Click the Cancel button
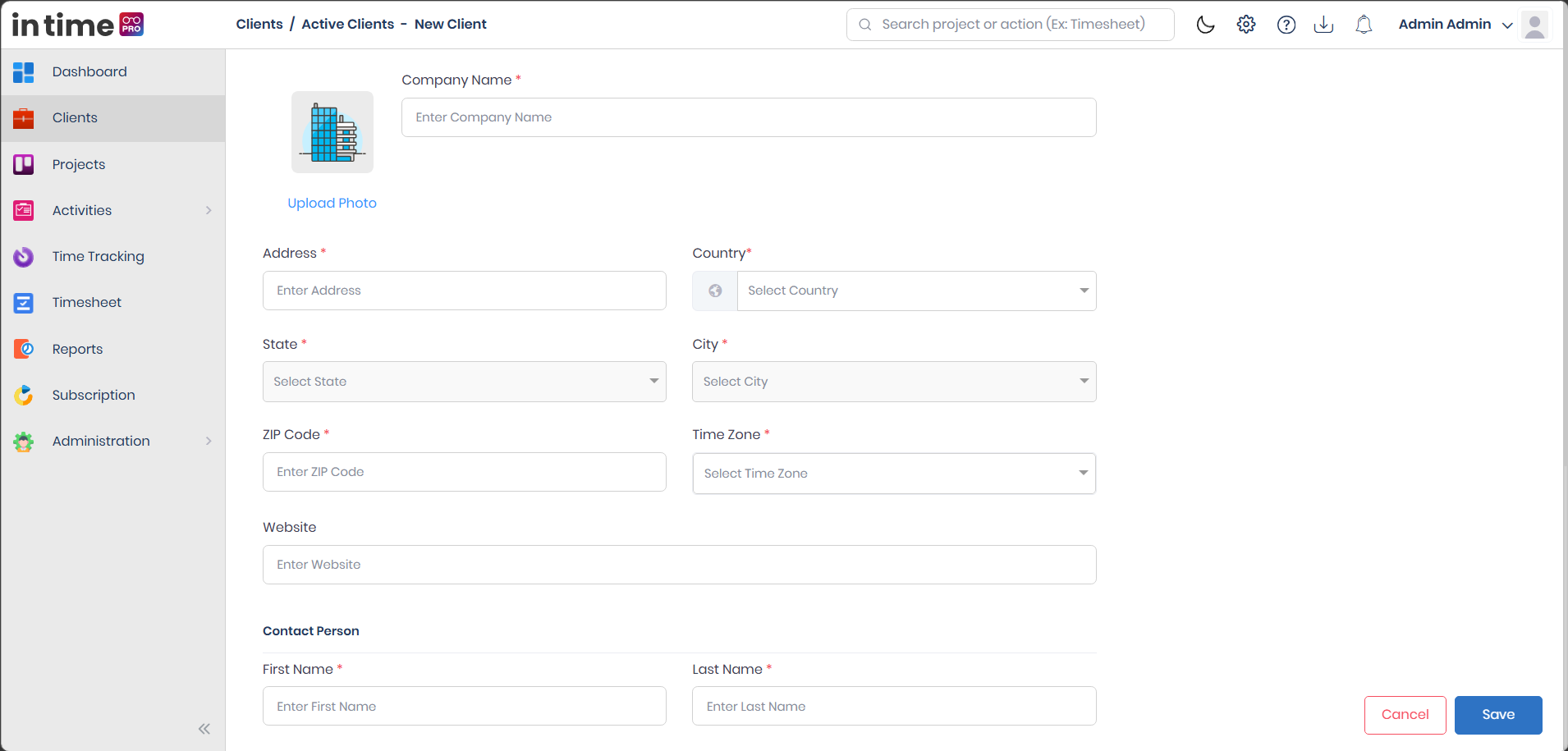This screenshot has height=751, width=1568. (1405, 715)
